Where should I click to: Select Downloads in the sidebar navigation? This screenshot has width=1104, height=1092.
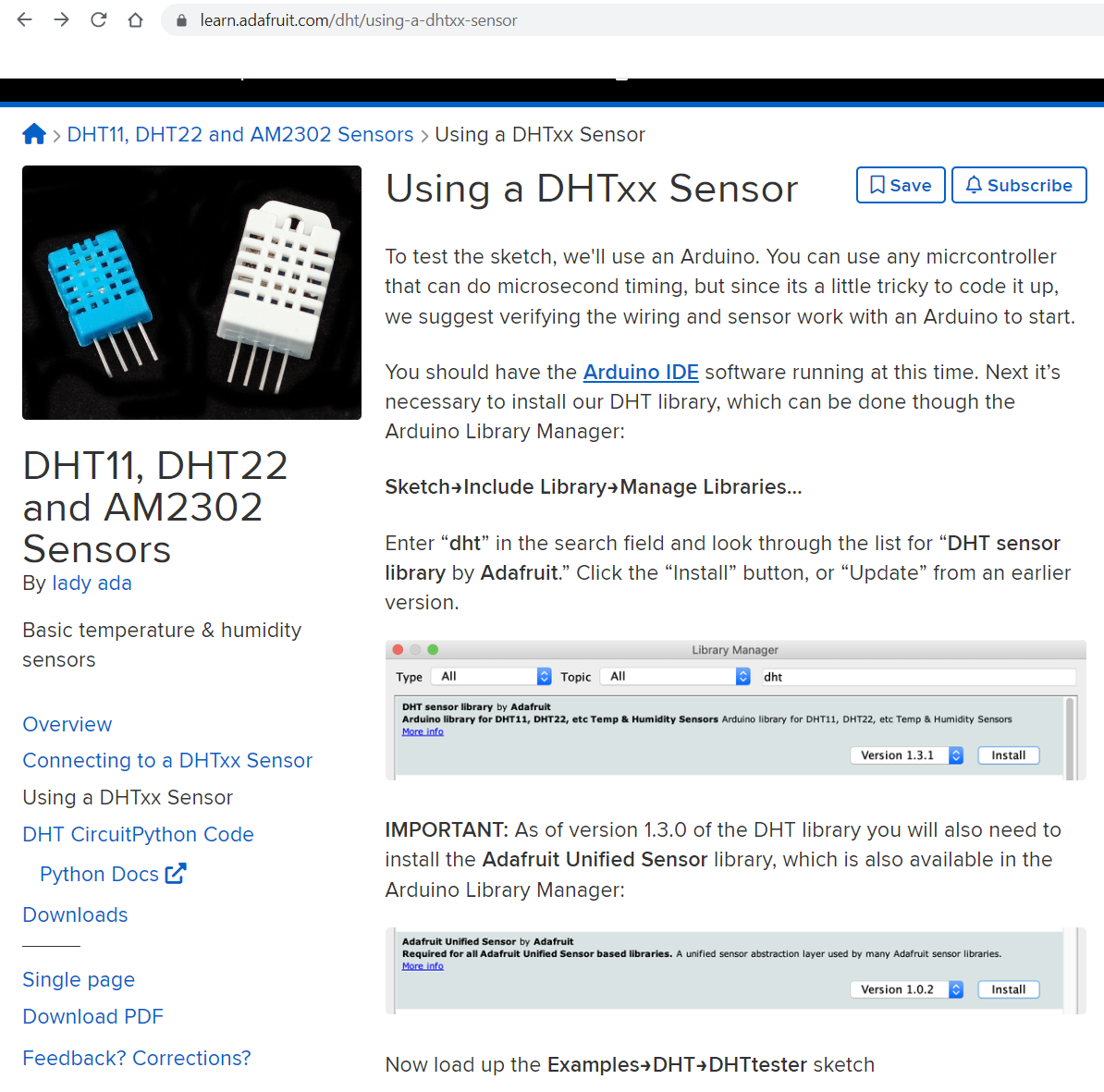[75, 914]
